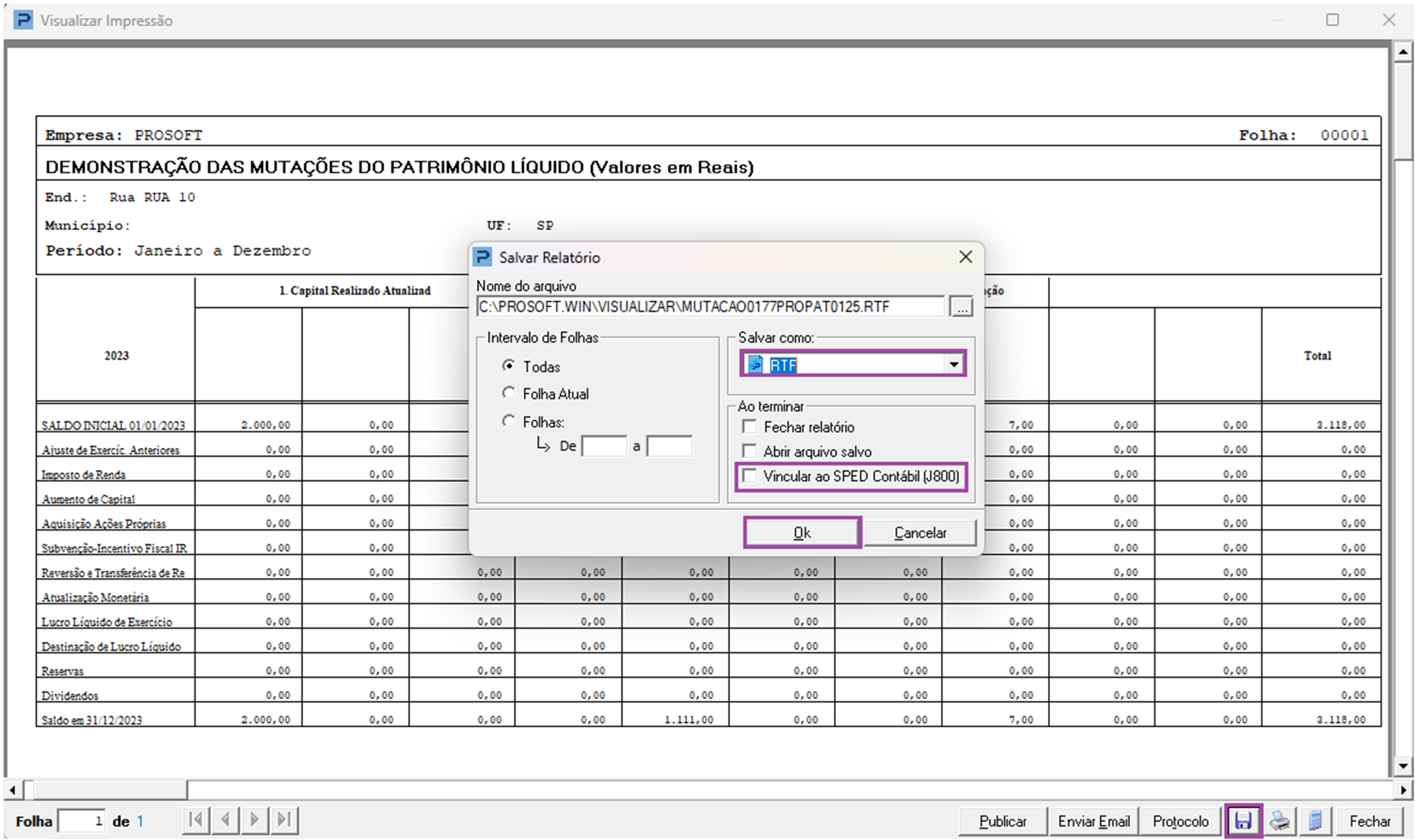Click the 'Saldo em 31/12/2023' row label

click(91, 720)
